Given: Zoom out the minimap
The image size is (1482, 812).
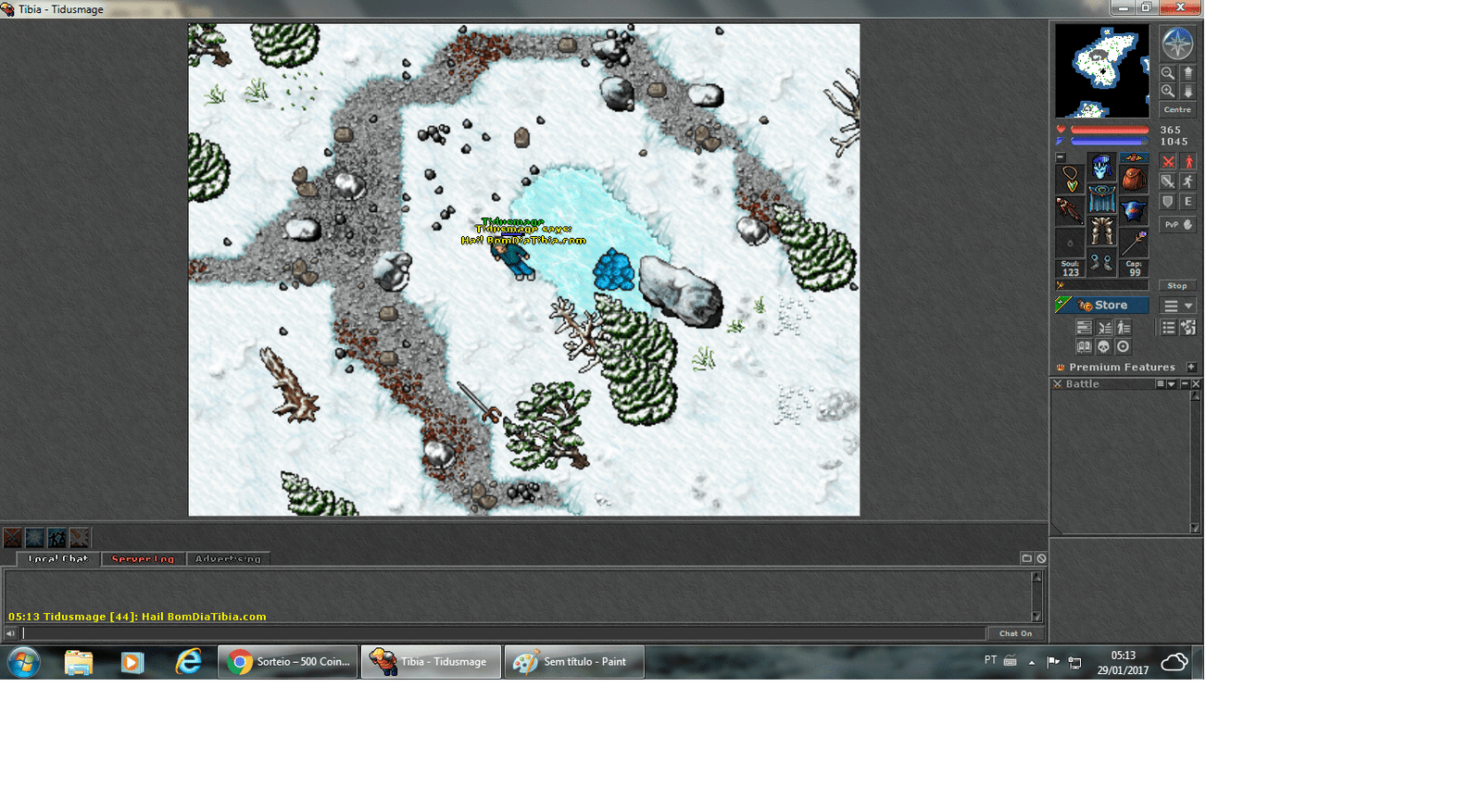Looking at the screenshot, I should [x=1167, y=72].
